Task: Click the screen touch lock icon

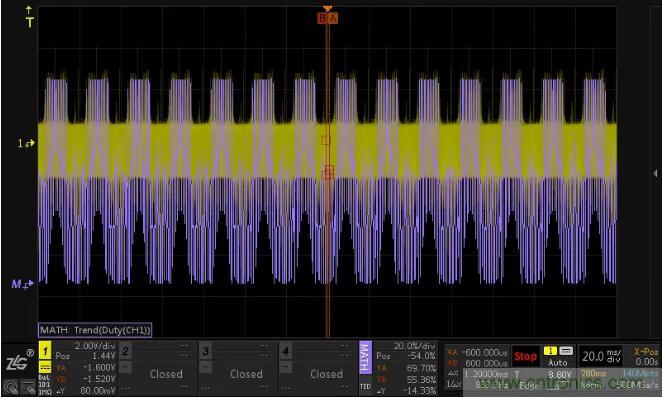Action: point(28,387)
